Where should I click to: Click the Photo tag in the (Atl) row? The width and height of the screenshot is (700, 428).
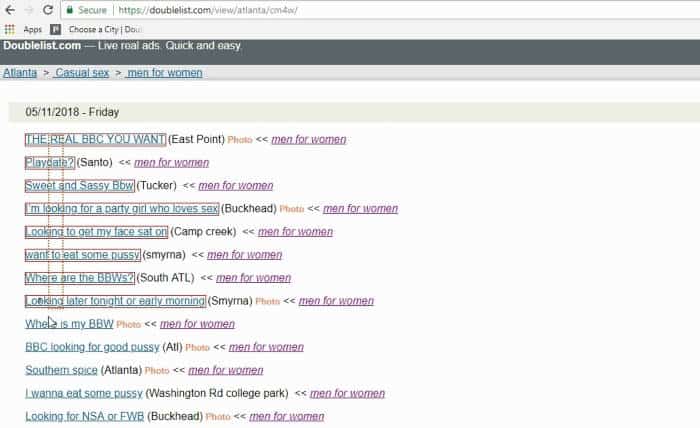pyautogui.click(x=197, y=347)
